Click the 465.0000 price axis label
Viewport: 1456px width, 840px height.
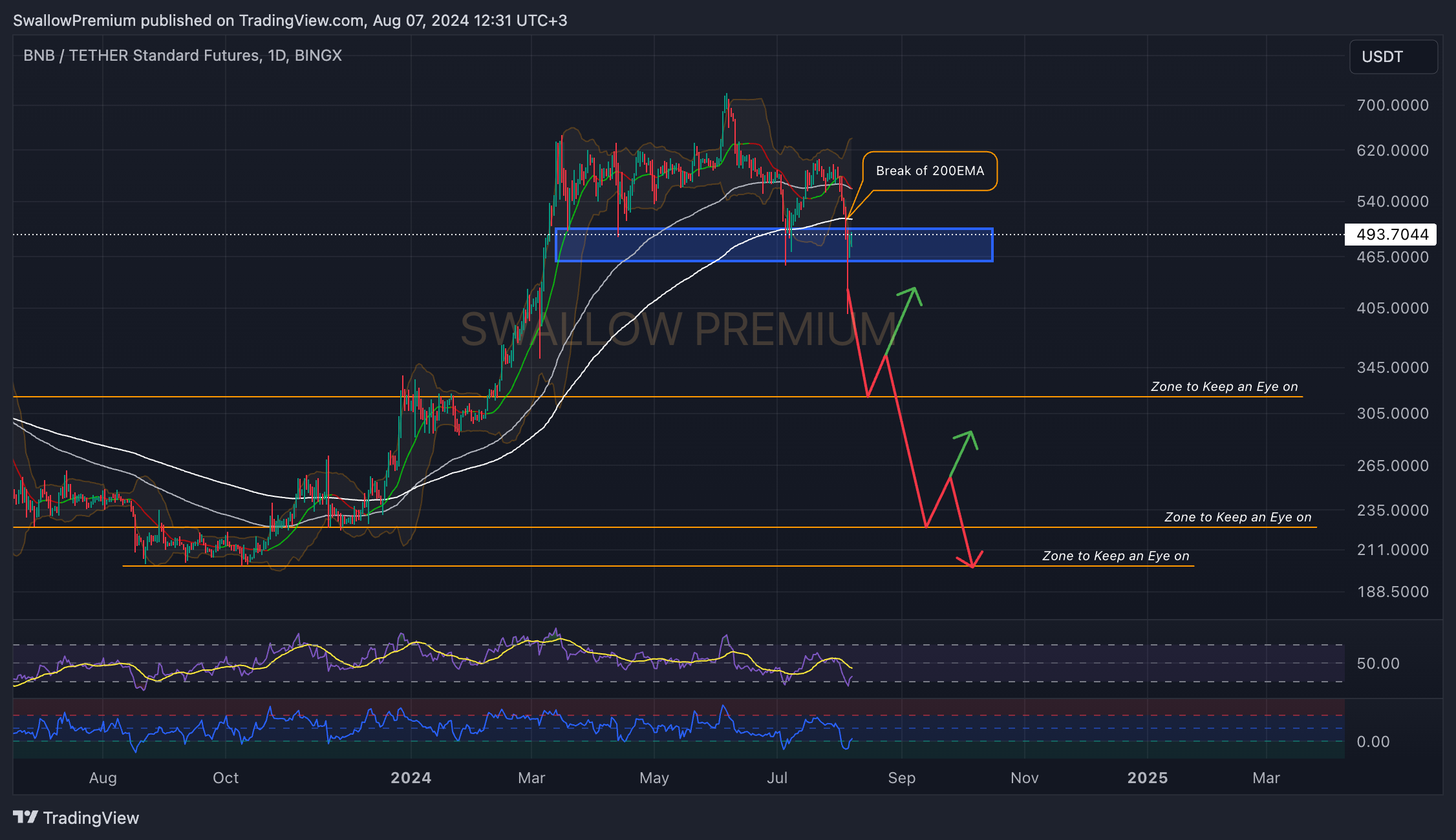[1393, 257]
